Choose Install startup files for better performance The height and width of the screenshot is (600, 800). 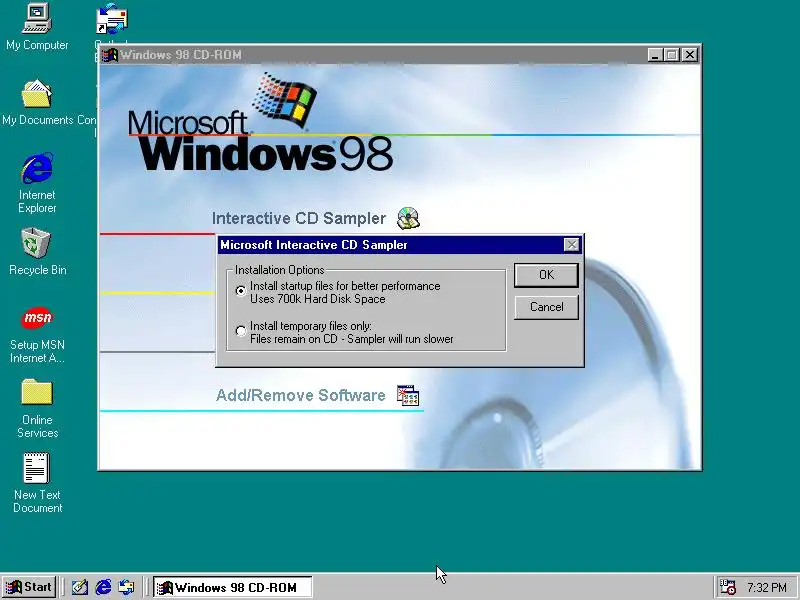(x=241, y=291)
